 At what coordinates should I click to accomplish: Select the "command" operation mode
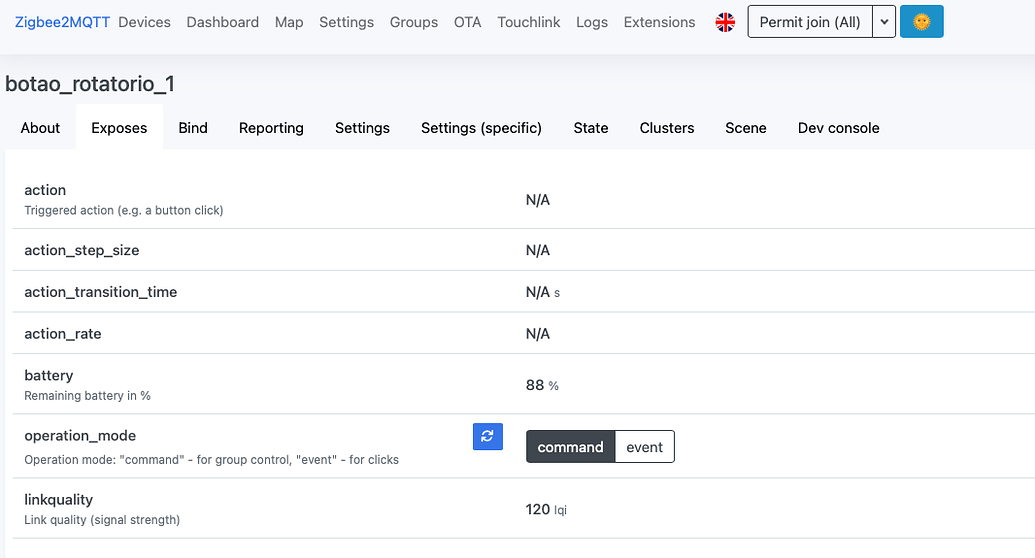(570, 447)
